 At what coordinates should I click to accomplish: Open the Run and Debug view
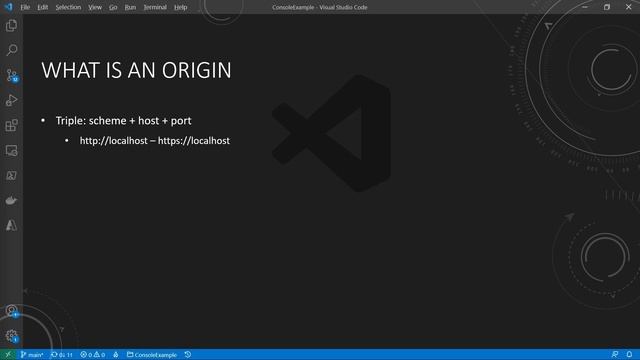[x=11, y=100]
